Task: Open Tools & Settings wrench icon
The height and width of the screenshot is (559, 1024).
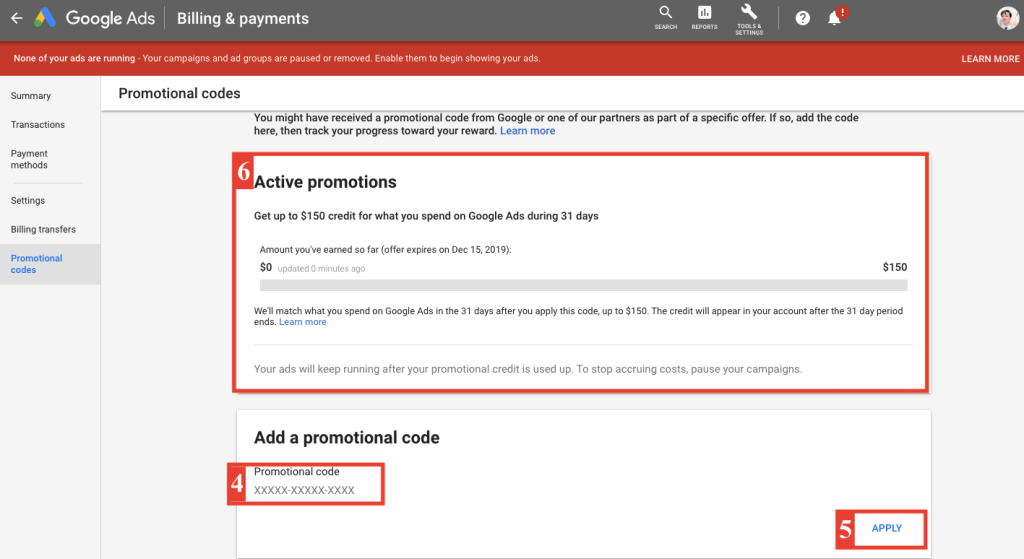Action: tap(748, 19)
